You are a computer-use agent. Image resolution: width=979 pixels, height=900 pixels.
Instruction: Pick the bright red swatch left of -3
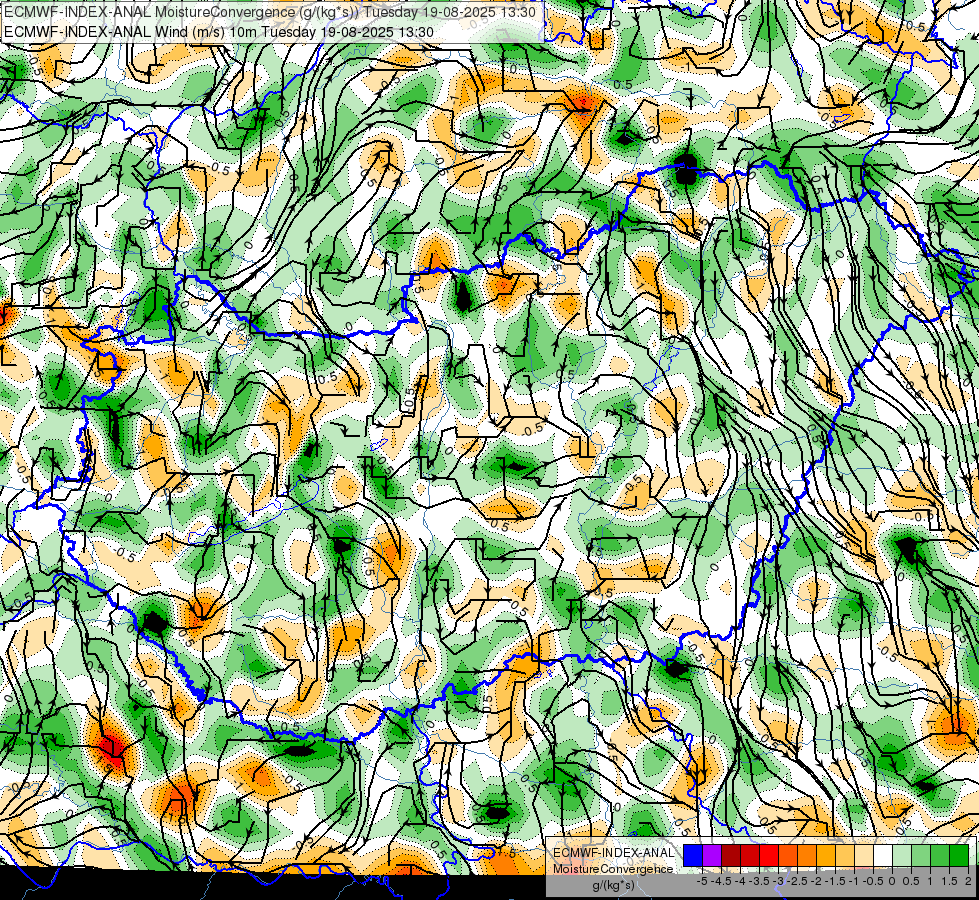tap(769, 856)
